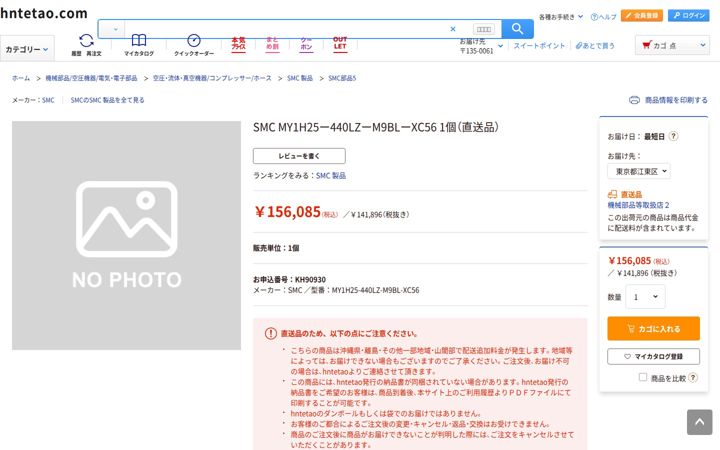Open My Catalog book icon
Image resolution: width=720 pixels, height=450 pixels.
[x=139, y=45]
